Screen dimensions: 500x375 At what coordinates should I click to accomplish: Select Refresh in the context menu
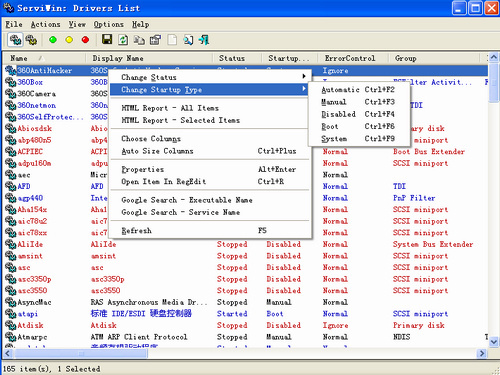click(210, 231)
